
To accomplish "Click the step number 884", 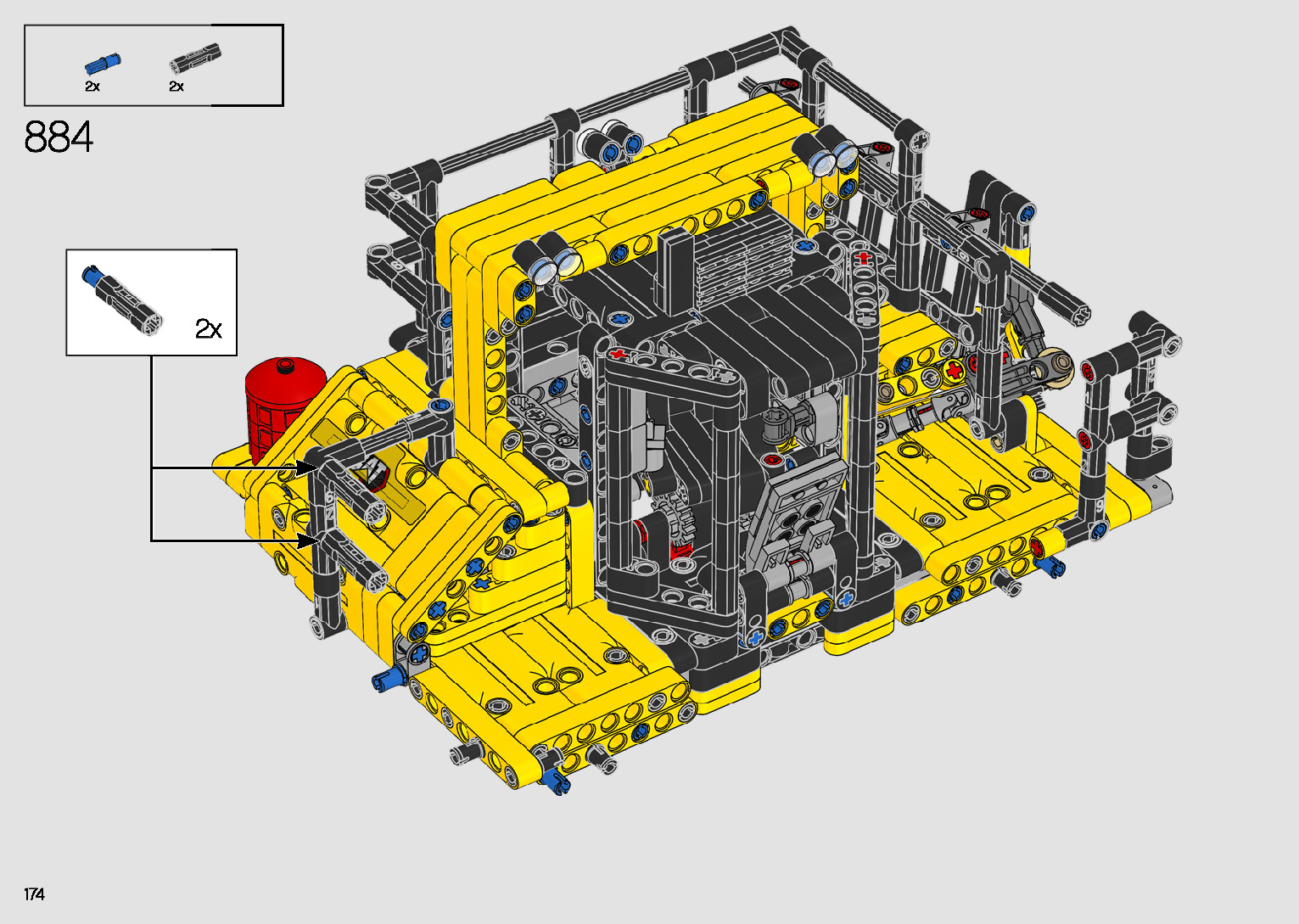I will (x=59, y=137).
